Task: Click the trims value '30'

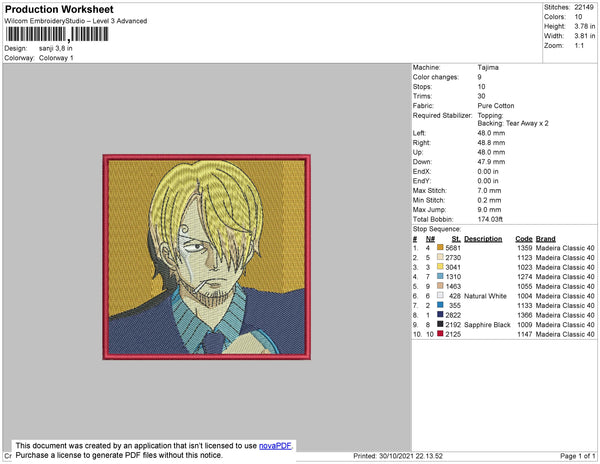Action: coord(481,96)
